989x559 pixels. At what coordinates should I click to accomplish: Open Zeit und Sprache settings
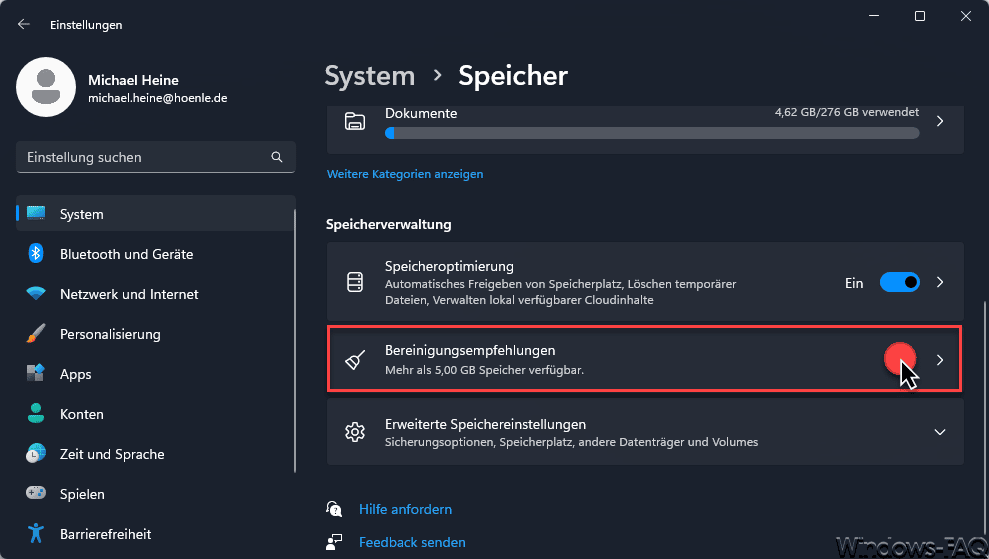[156, 454]
